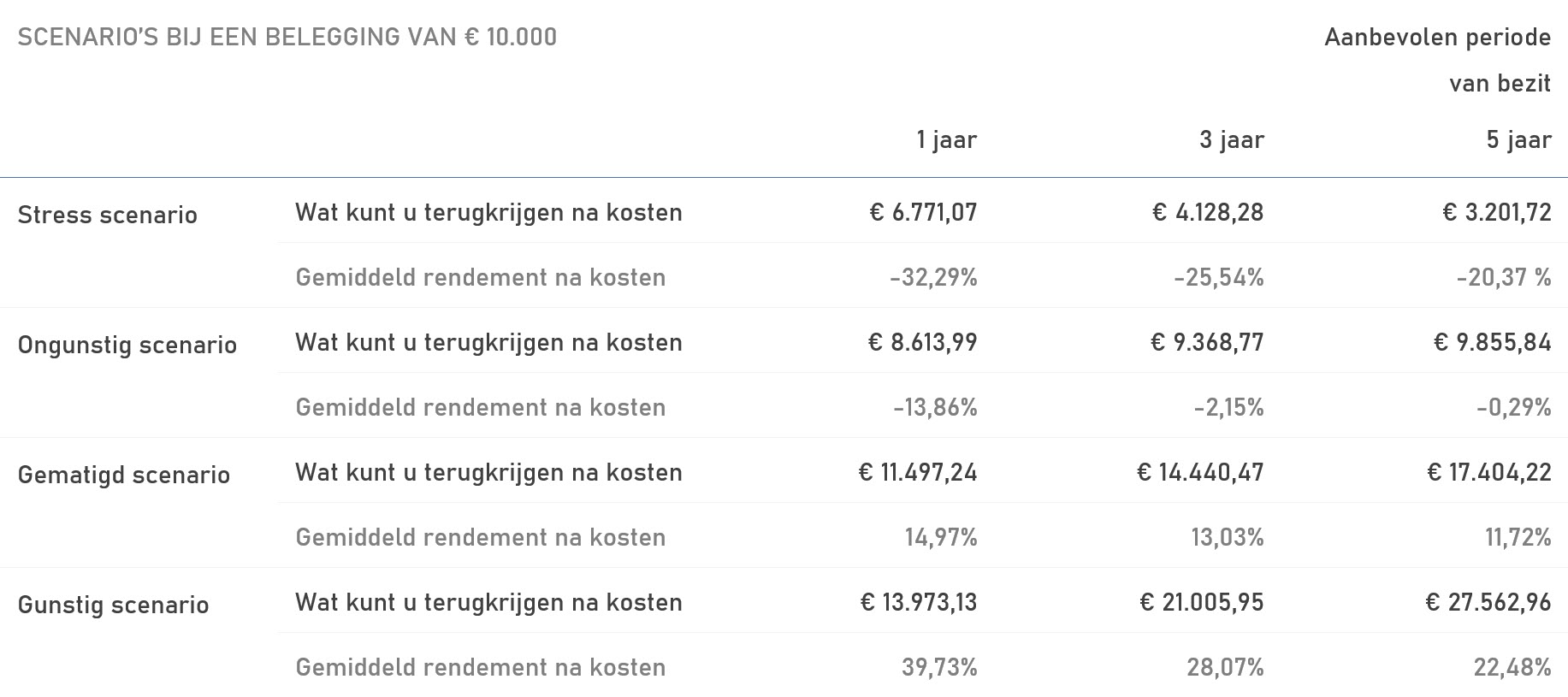Screen dimensions: 1568x697
Task: Select the Aanbevolen periode van bezit header
Action: tap(1438, 61)
